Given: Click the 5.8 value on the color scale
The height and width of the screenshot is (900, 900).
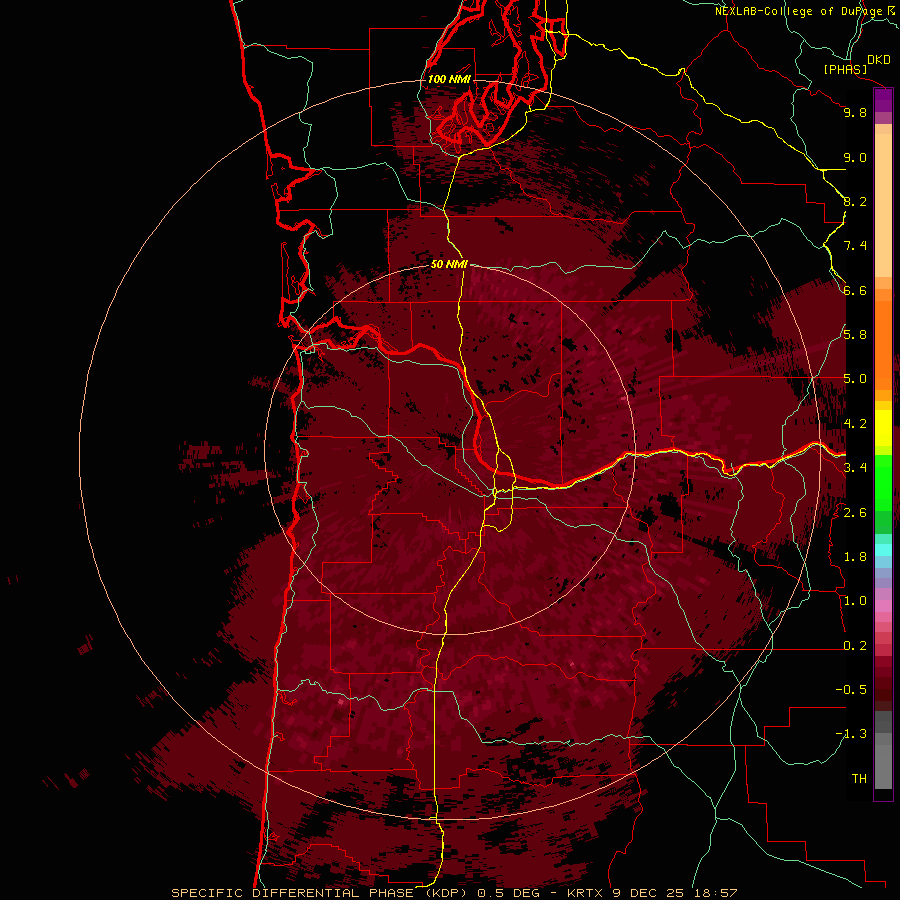Looking at the screenshot, I should tap(855, 335).
